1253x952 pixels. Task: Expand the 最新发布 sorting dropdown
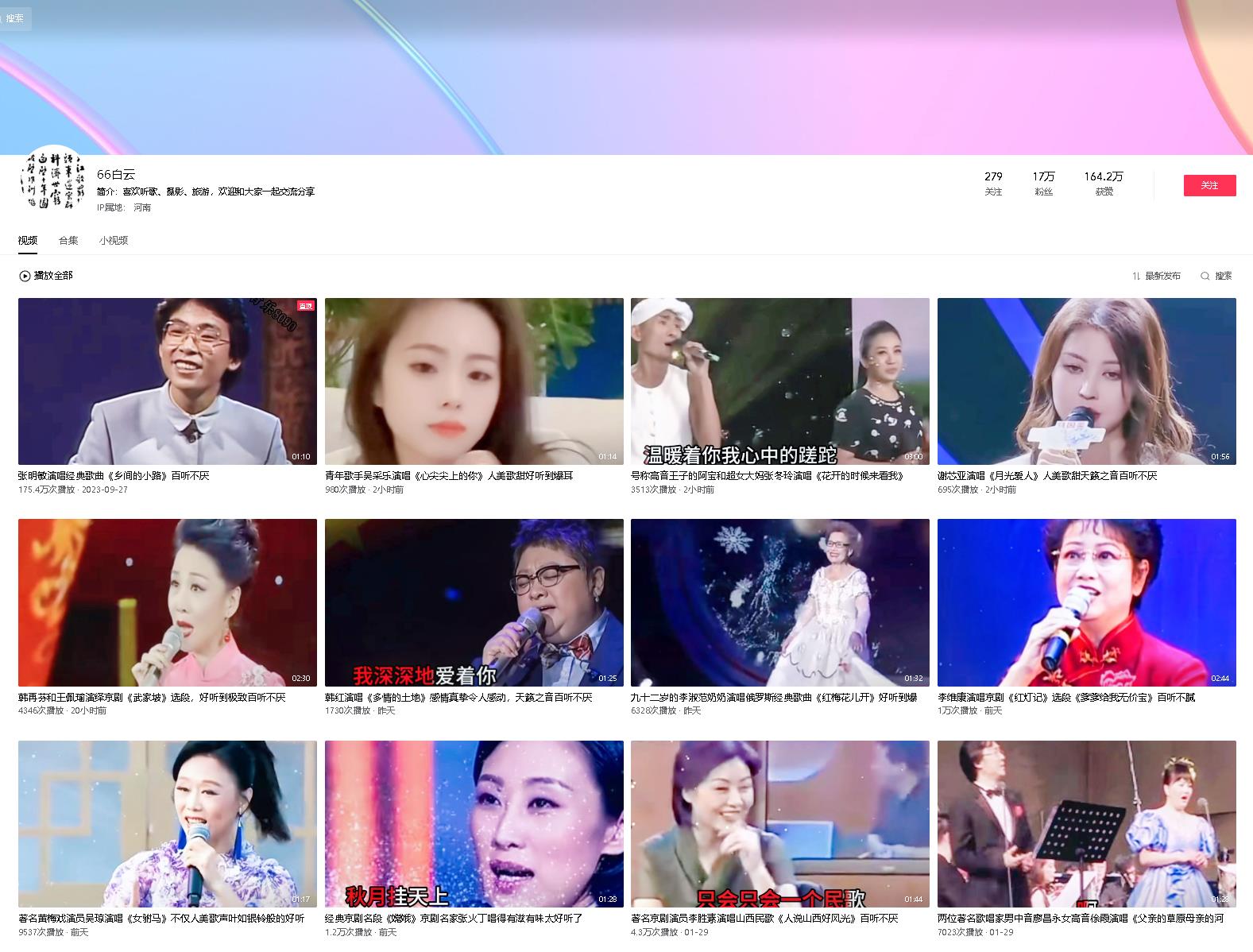[1162, 276]
